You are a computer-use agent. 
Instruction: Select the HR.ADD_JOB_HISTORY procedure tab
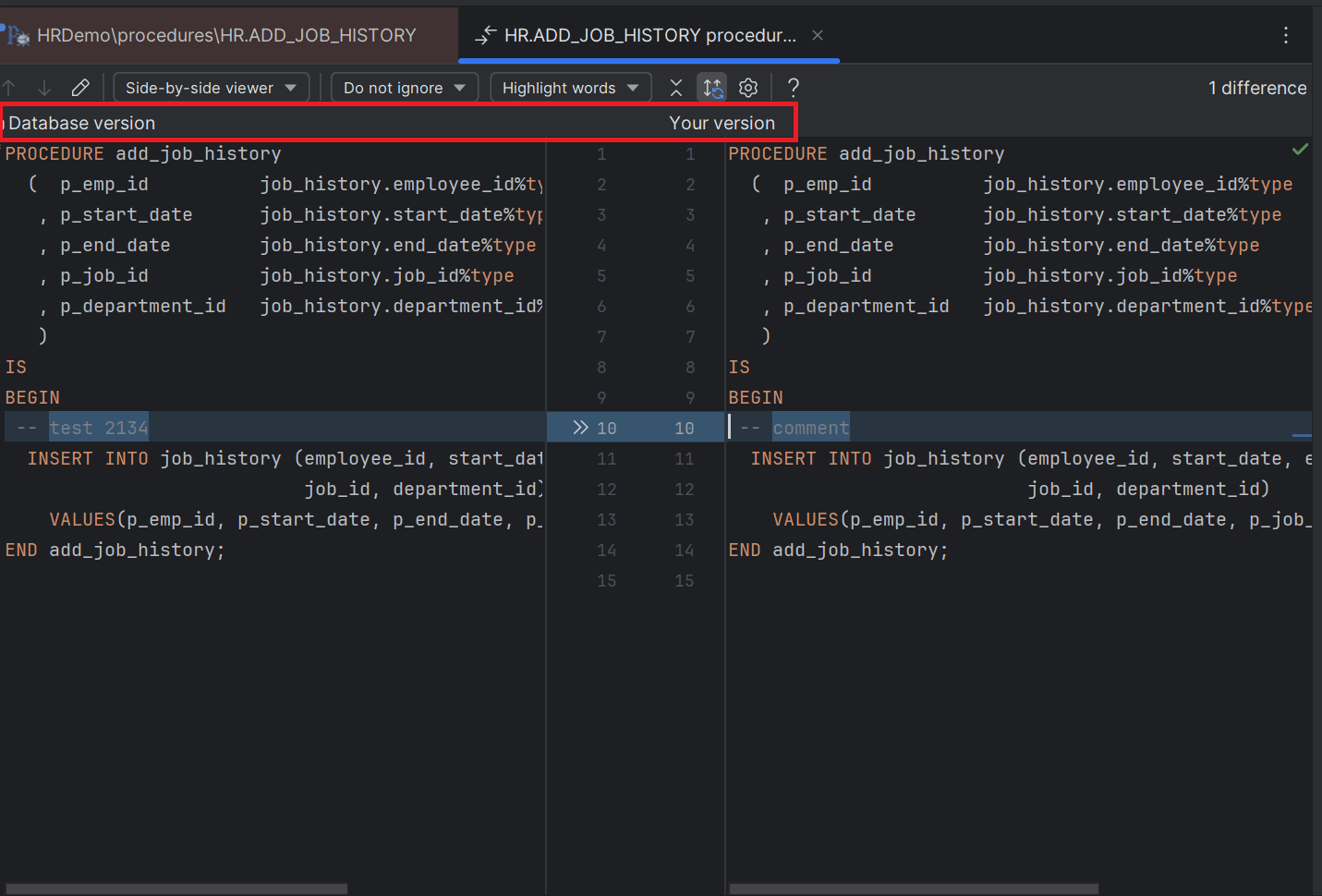click(649, 34)
